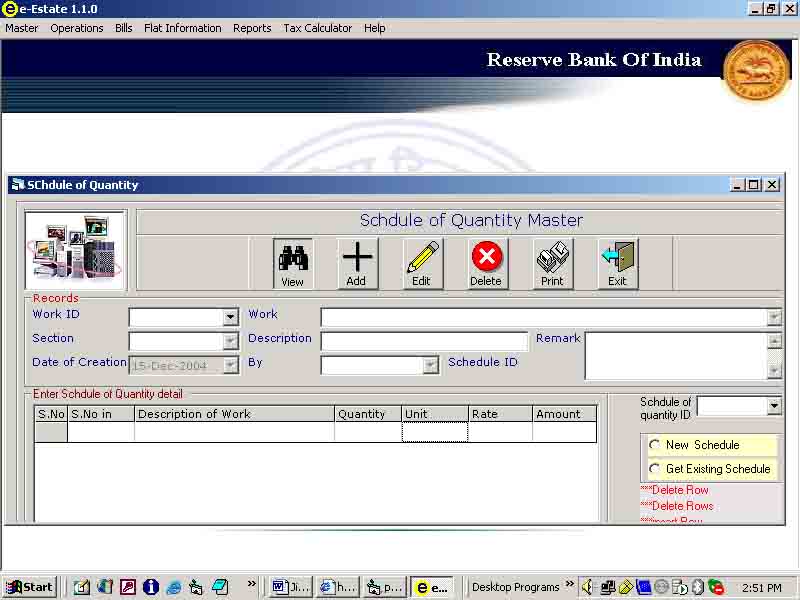Expand Desktop Programs toolbar chevron
800x600 pixels.
(x=569, y=583)
